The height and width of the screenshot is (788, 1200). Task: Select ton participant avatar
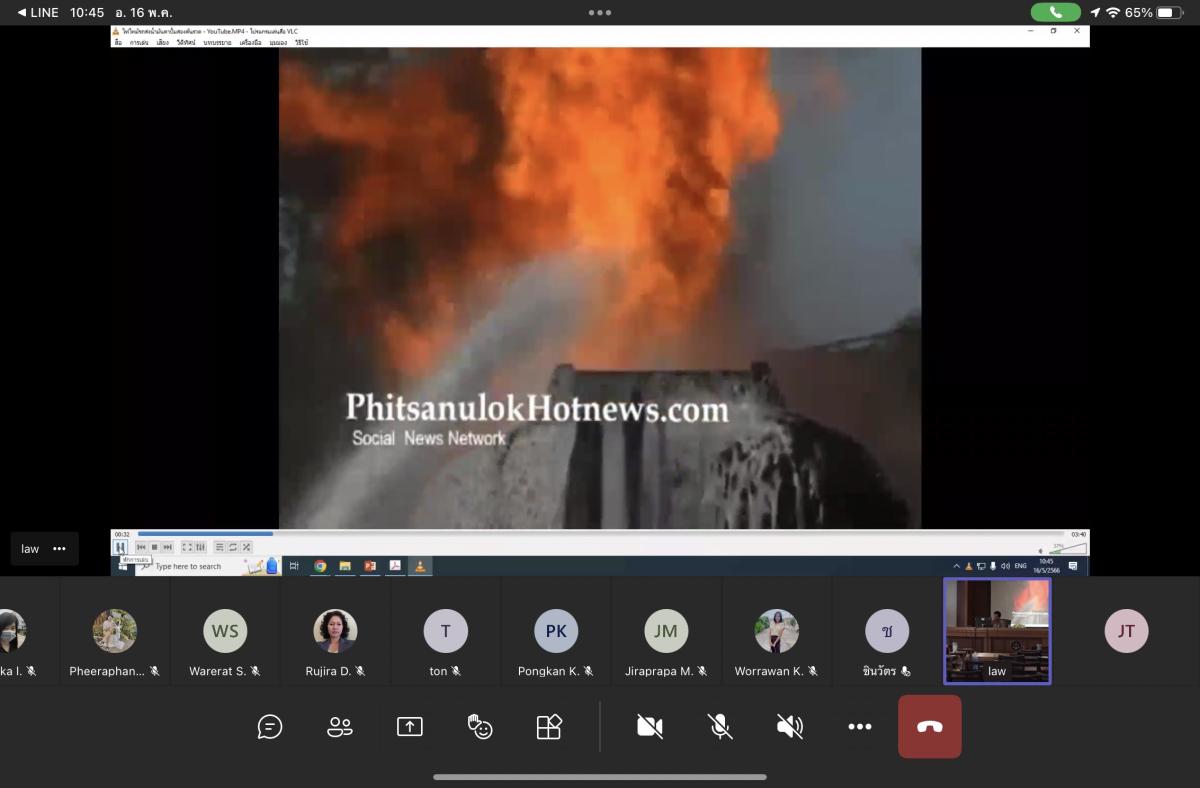coord(445,631)
